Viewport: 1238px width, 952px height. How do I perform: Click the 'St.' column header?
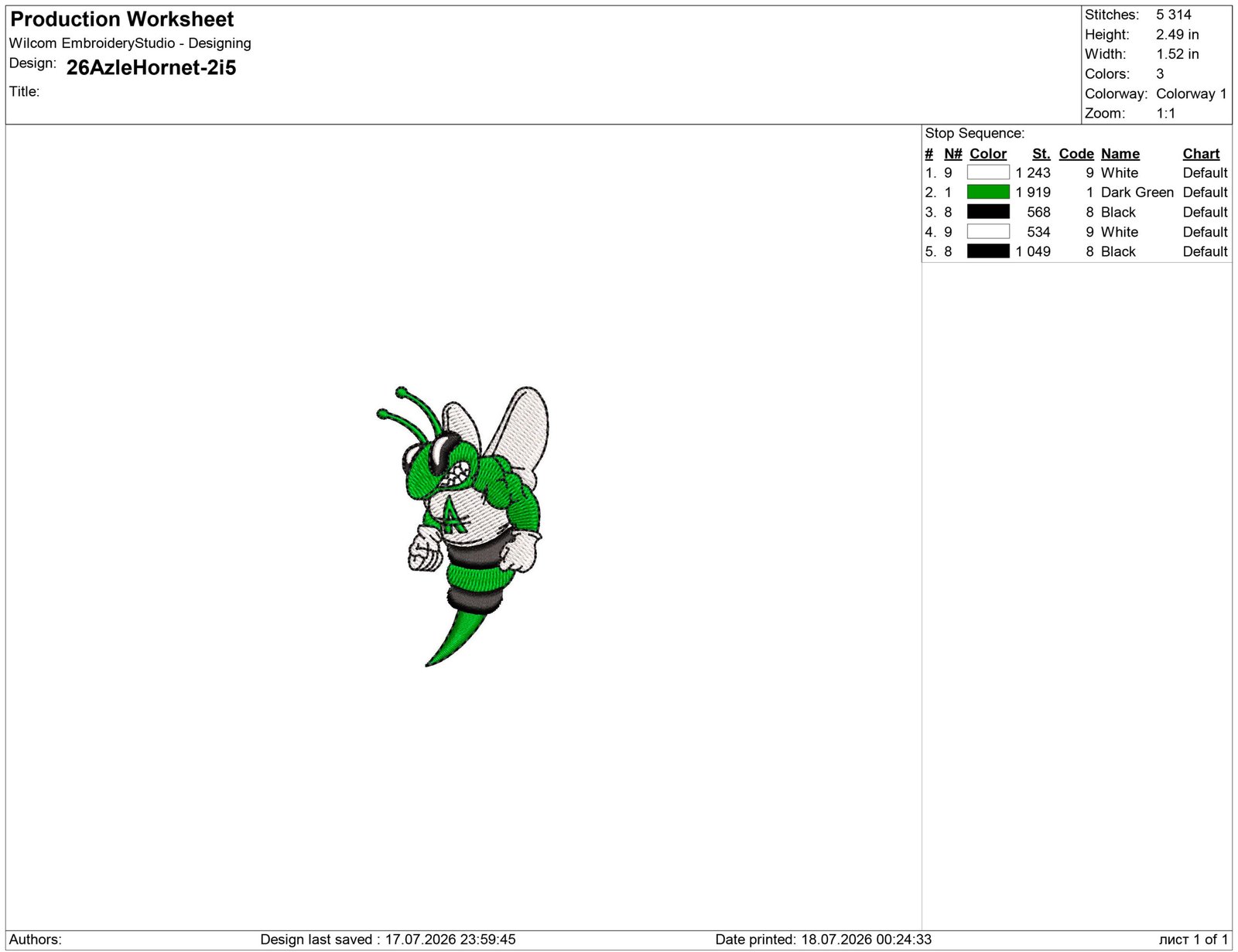(x=1041, y=154)
